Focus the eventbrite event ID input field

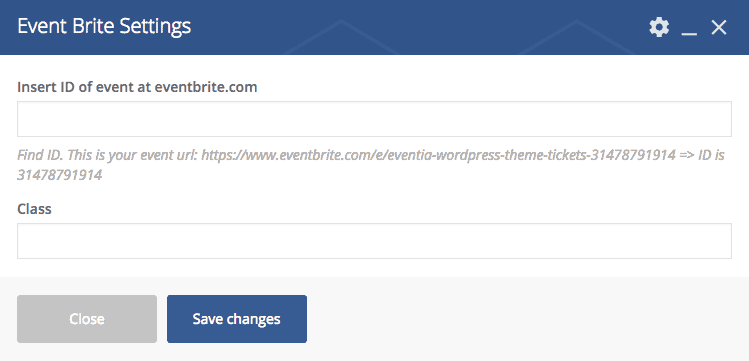click(x=374, y=119)
